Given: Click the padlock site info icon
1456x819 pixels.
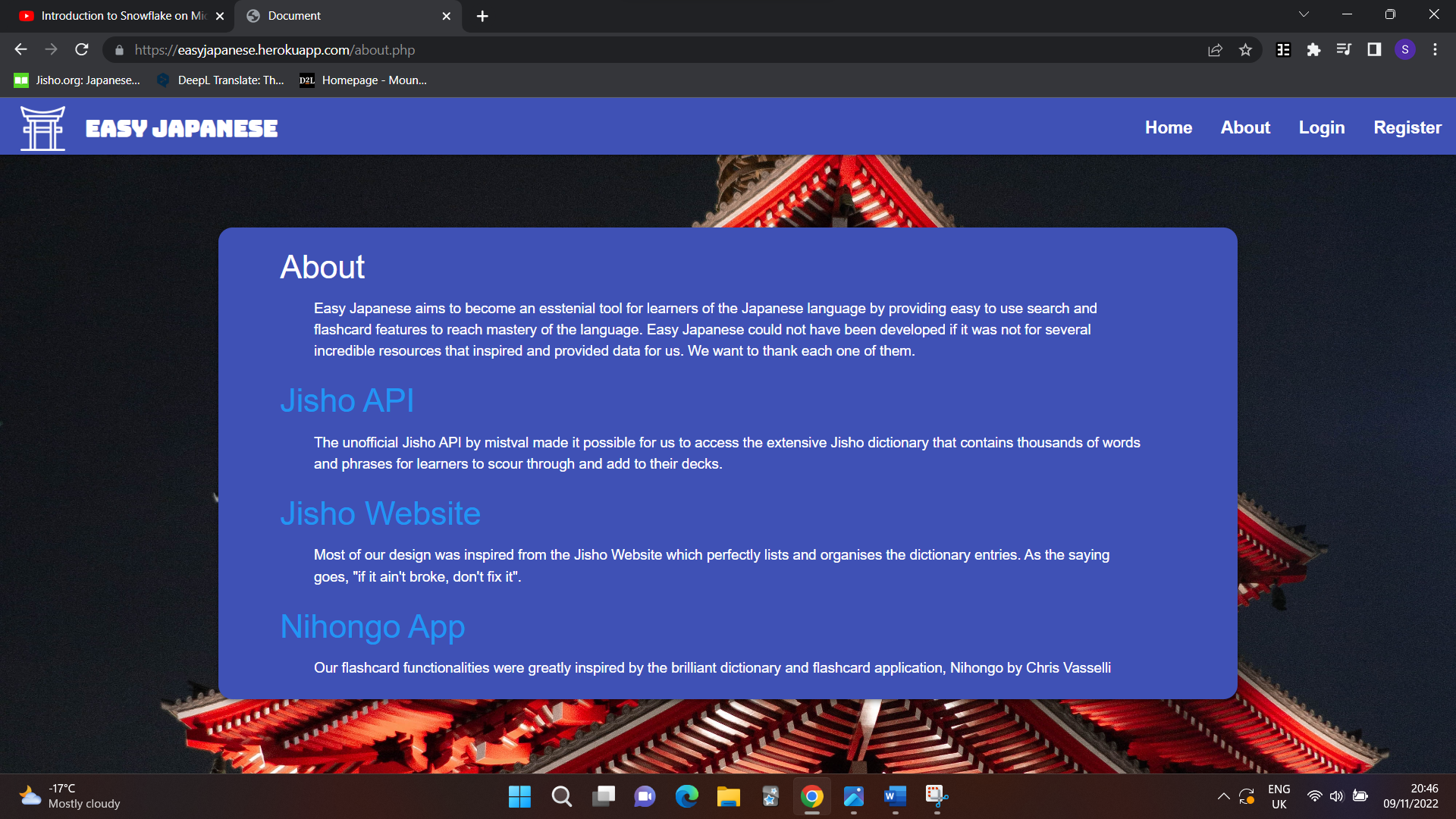Looking at the screenshot, I should click(x=119, y=50).
